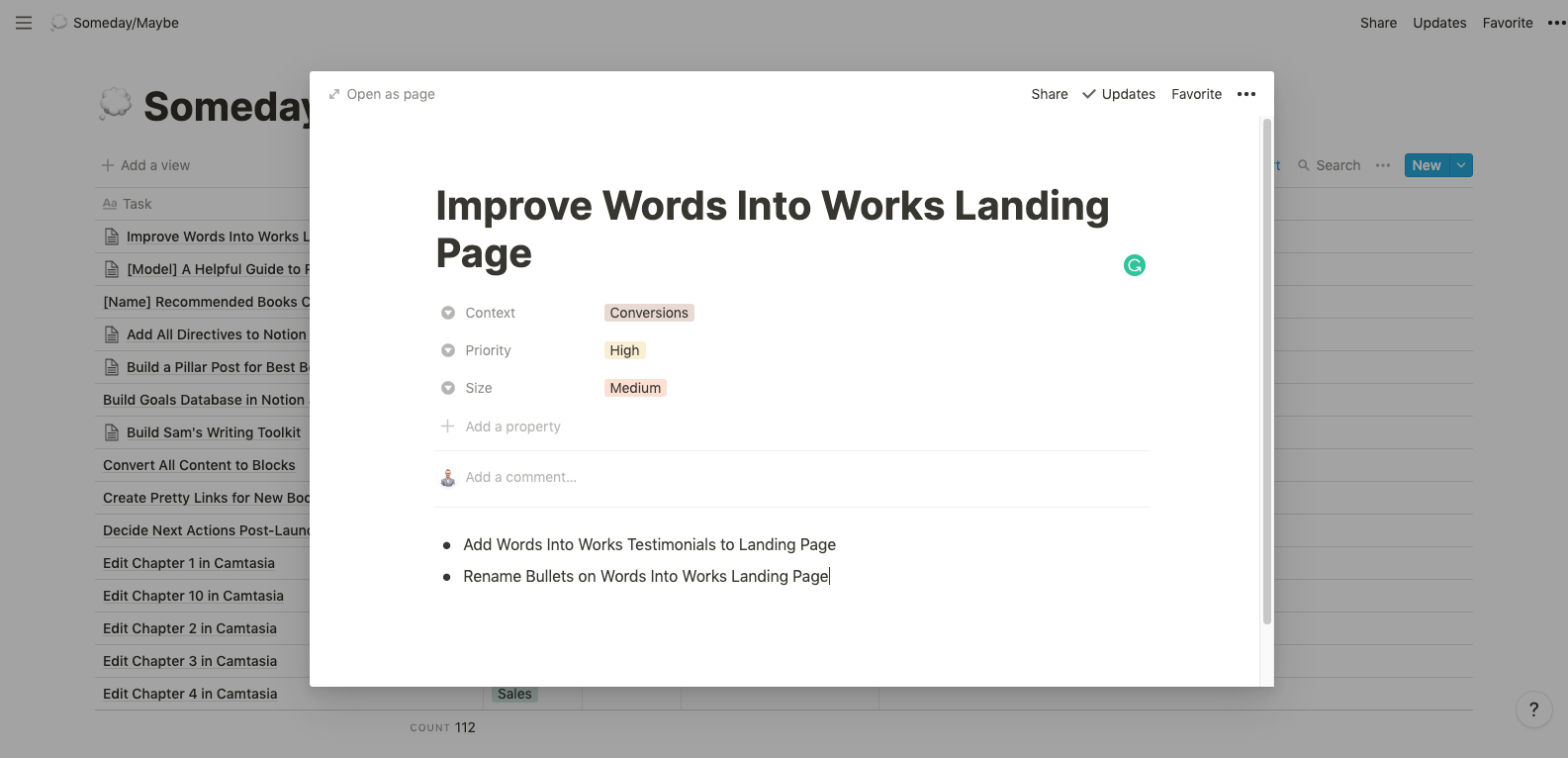1568x758 pixels.
Task: Click the Someday/Maybe breadcrumb title
Action: [126, 23]
